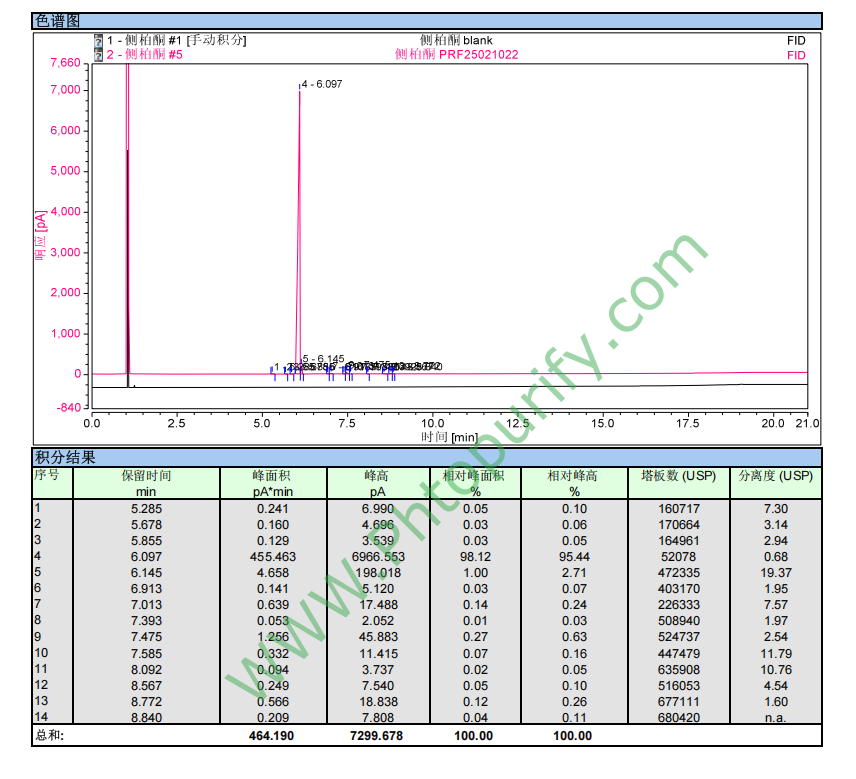Image resolution: width=856 pixels, height=779 pixels.
Task: Click peak label '4 - 6.097'
Action: click(x=322, y=84)
